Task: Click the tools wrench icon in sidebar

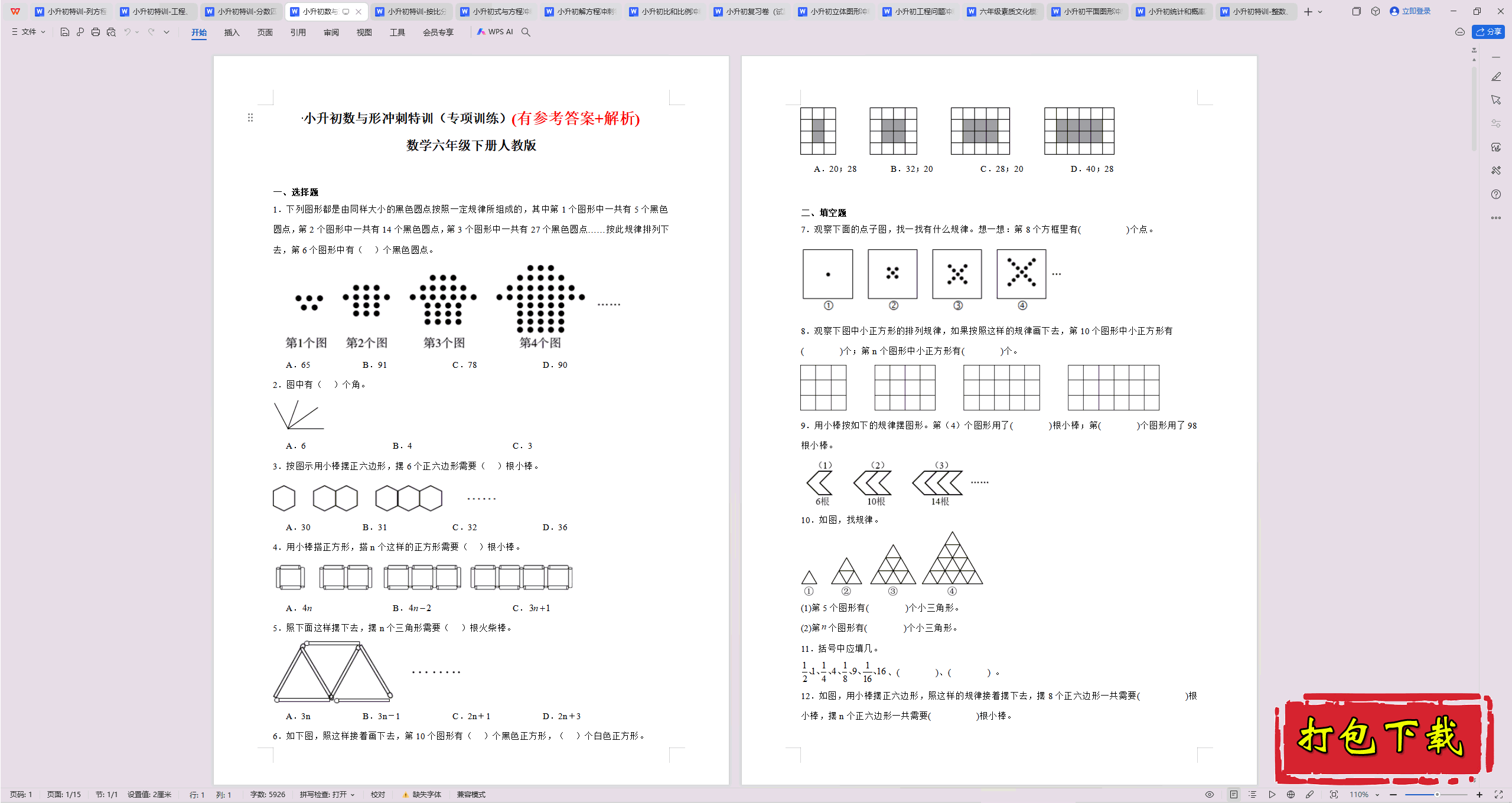Action: [1496, 171]
